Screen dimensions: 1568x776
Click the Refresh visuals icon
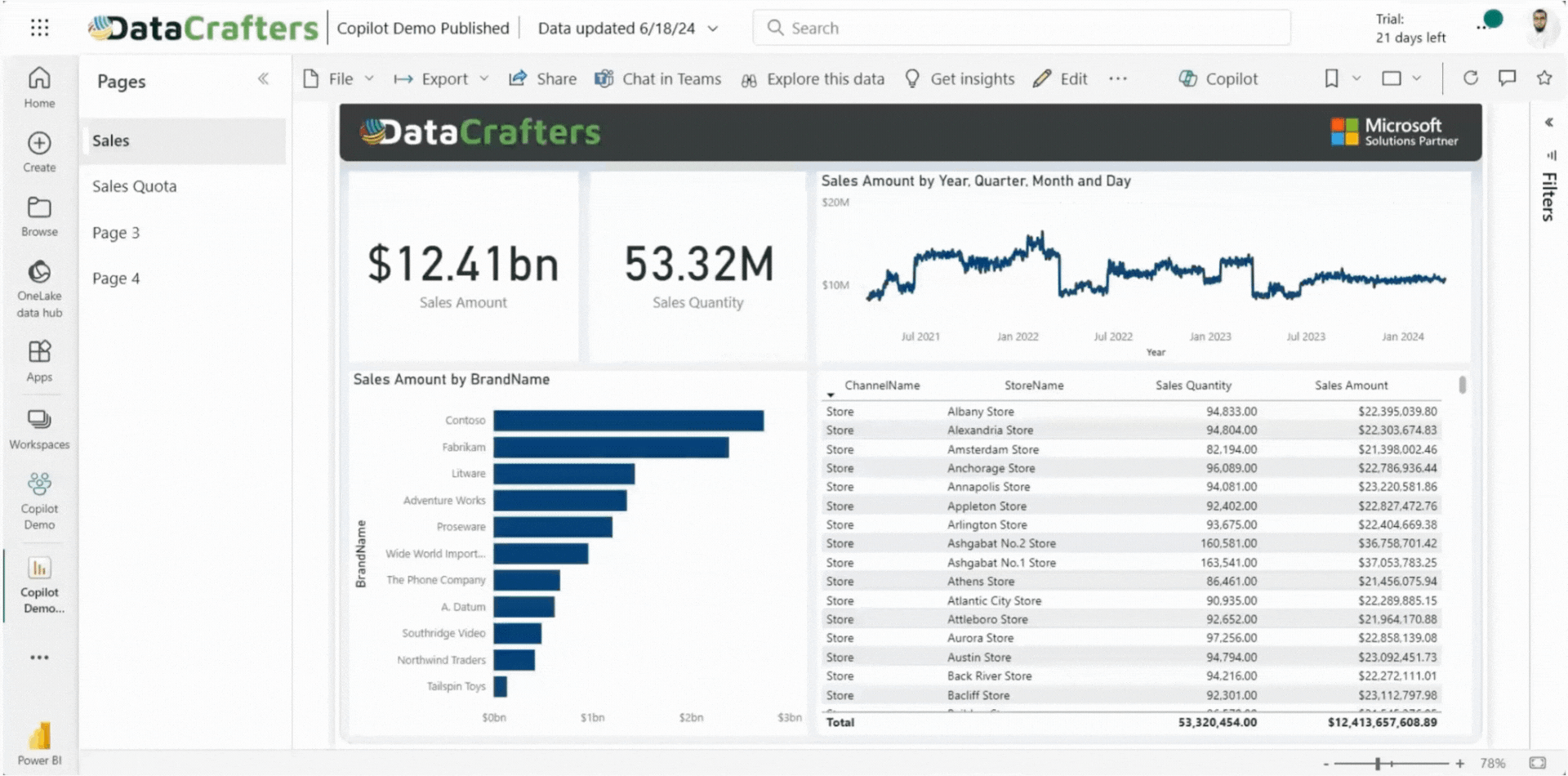click(1470, 78)
